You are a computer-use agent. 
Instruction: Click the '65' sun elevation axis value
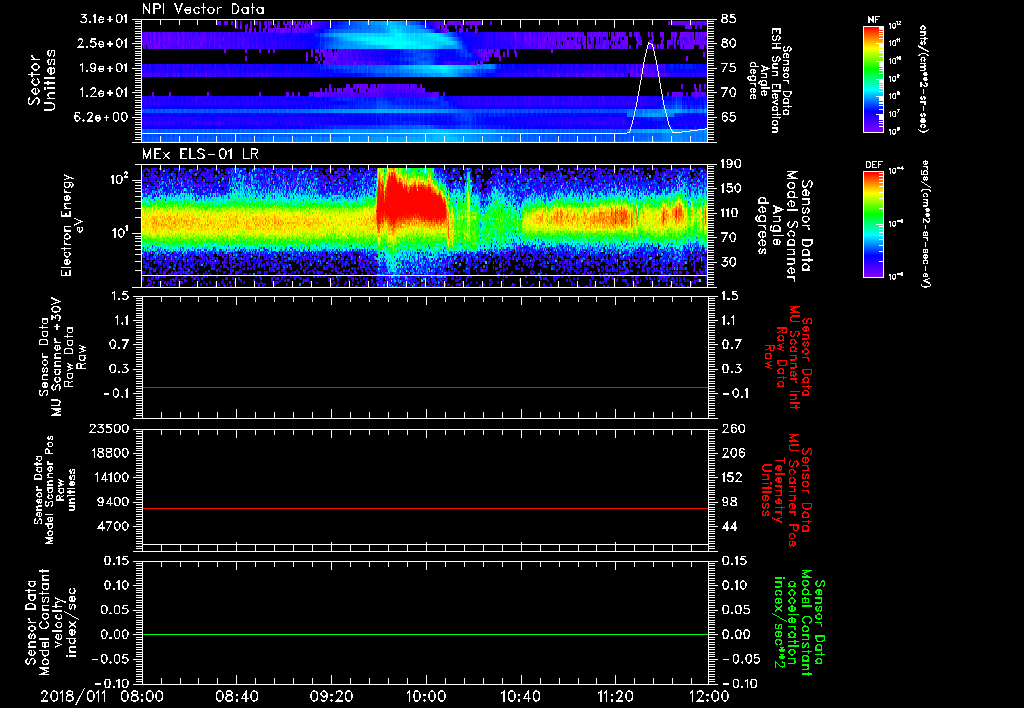729,118
